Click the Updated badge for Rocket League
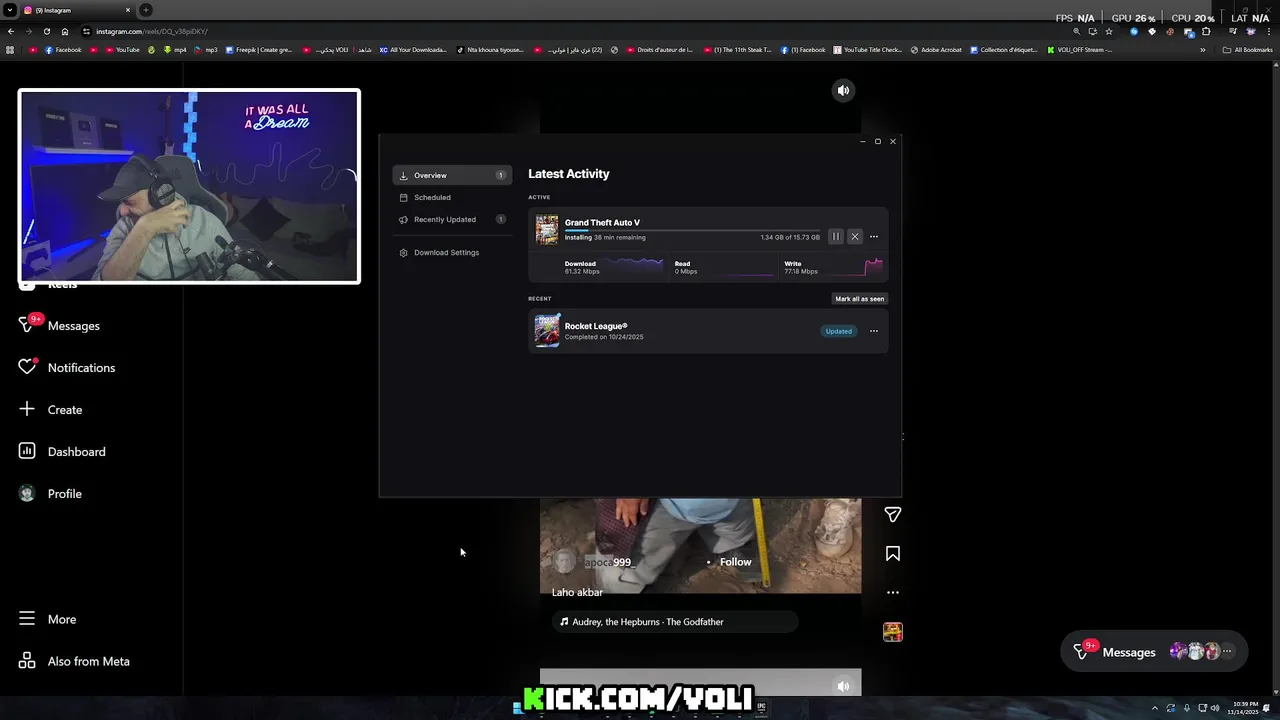The image size is (1280, 720). (839, 331)
